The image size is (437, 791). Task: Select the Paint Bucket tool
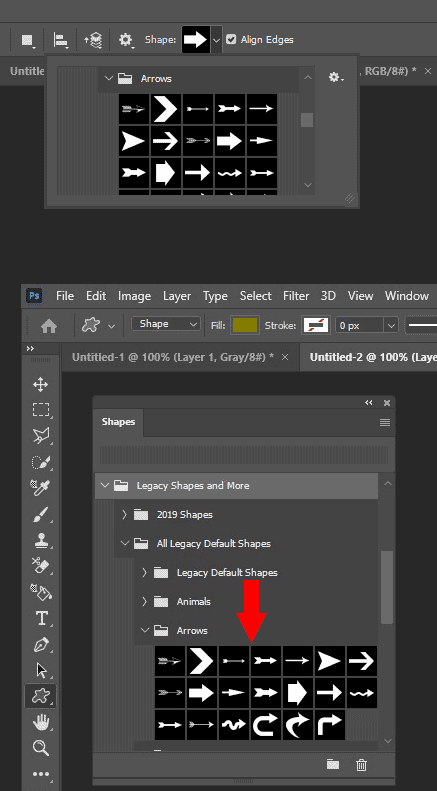pos(40,592)
